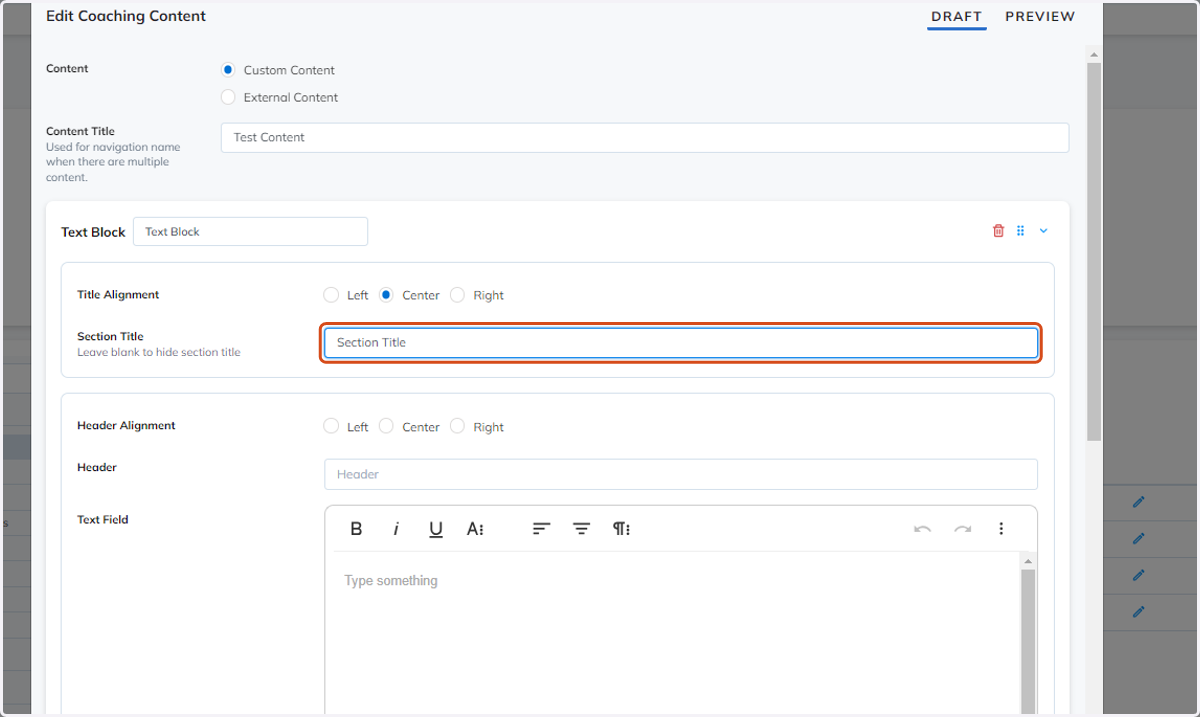Set Title Alignment to Center
This screenshot has width=1200, height=717.
(x=386, y=295)
